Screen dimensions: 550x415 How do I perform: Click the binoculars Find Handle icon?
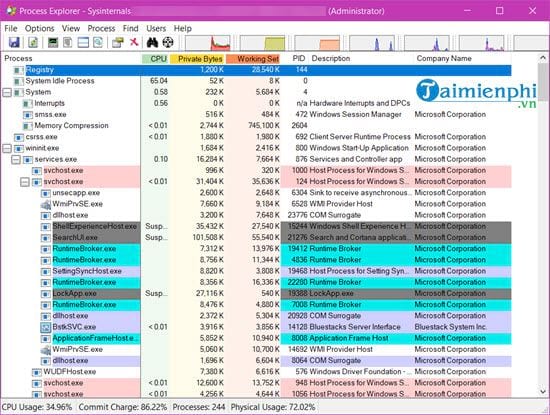click(x=152, y=42)
